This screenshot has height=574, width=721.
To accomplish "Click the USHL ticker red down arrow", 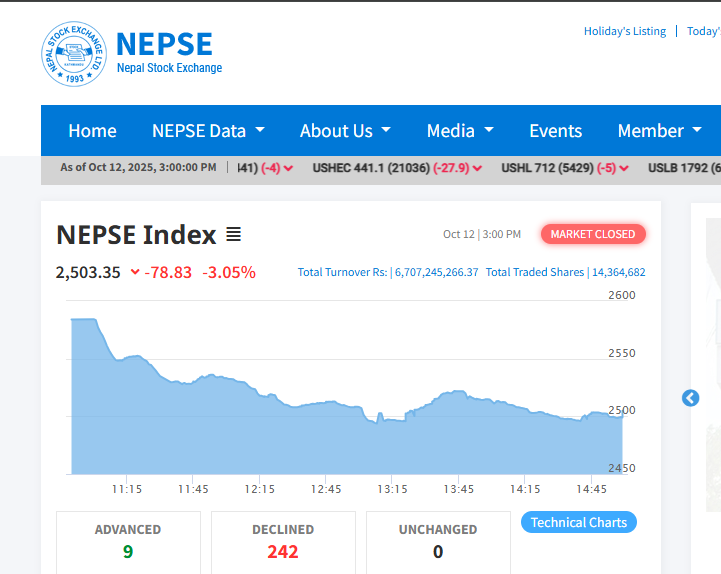I will coord(624,168).
